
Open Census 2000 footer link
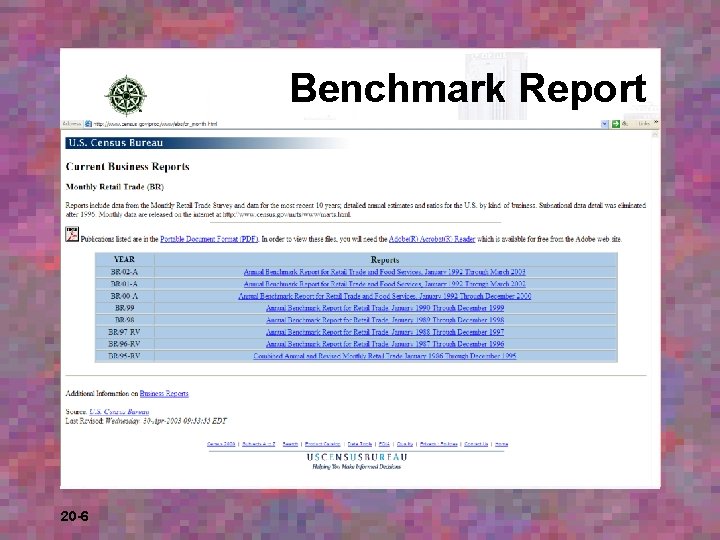click(221, 444)
